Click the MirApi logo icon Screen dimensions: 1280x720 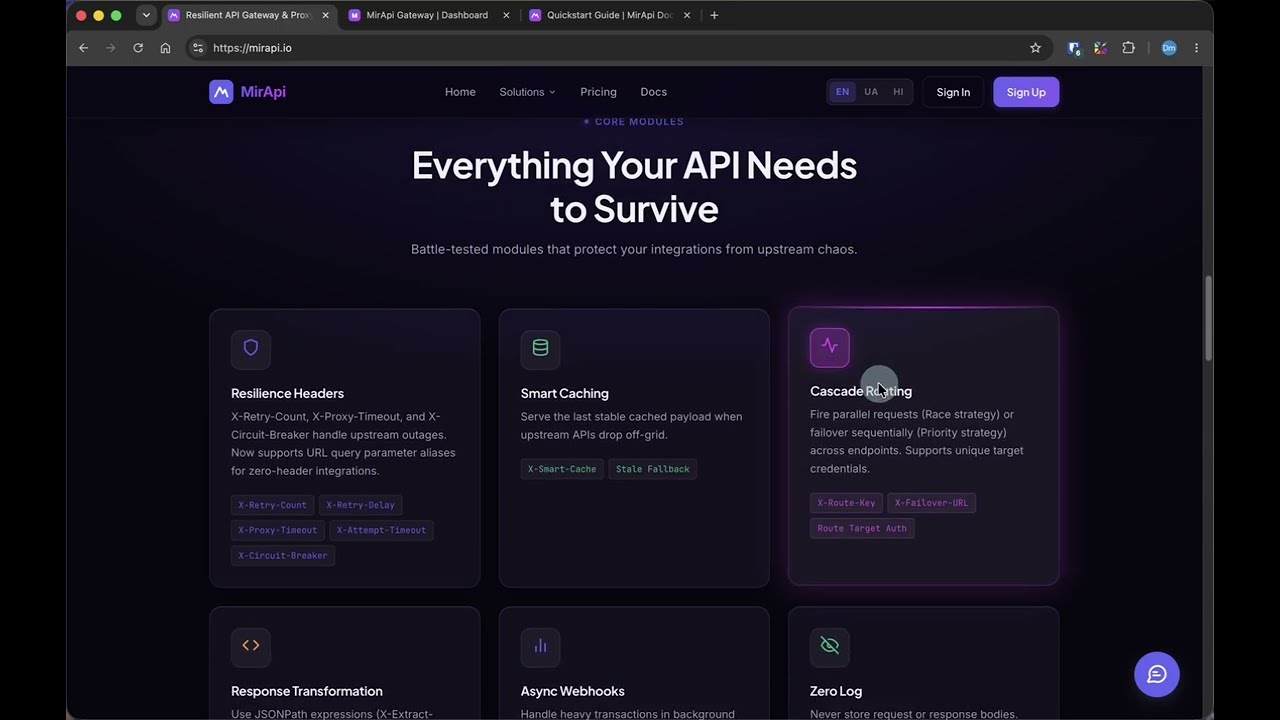point(221,92)
